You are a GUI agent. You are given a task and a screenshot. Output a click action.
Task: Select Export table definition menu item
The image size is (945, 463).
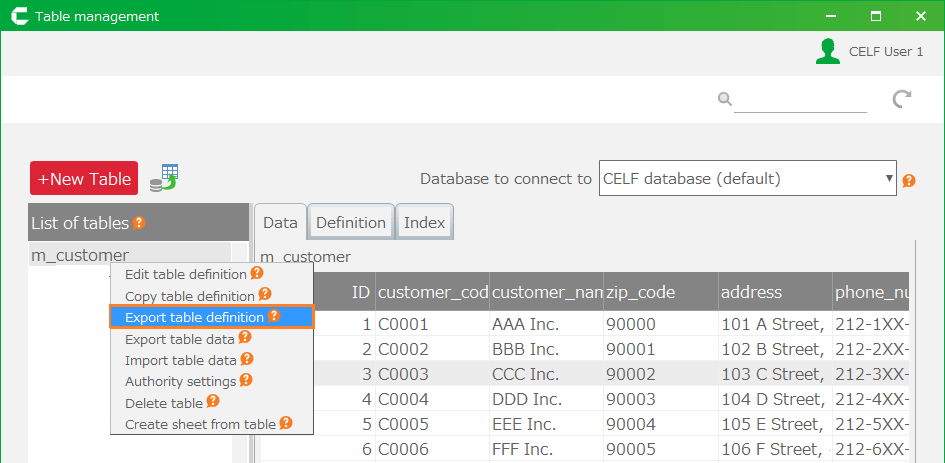195,317
